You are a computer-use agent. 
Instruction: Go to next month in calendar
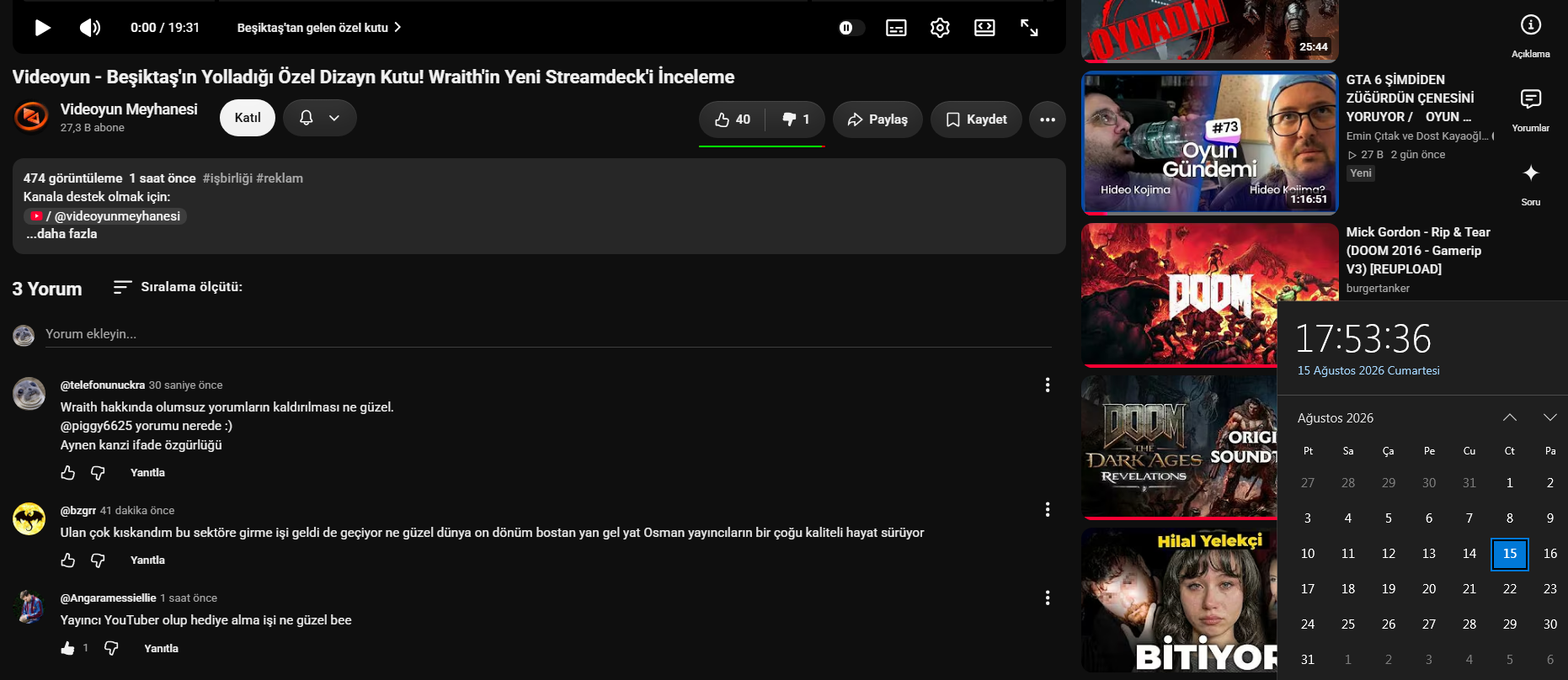[x=1549, y=417]
